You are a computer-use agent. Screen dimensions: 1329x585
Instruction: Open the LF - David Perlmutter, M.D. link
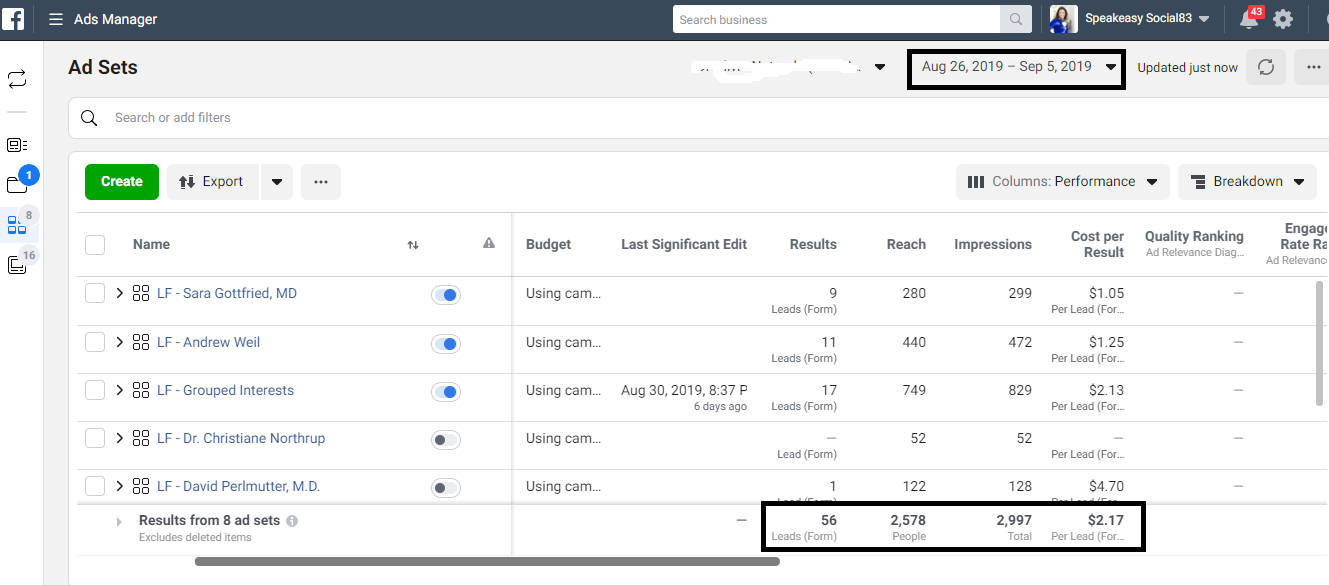click(x=238, y=486)
